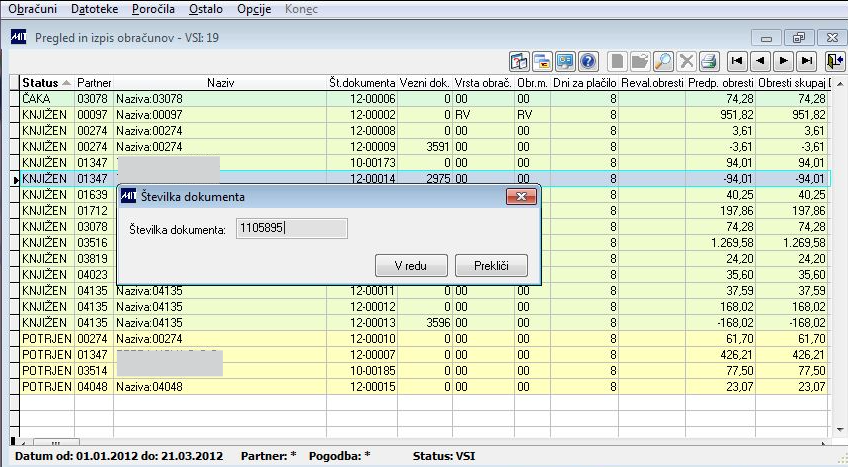Image resolution: width=848 pixels, height=467 pixels.
Task: Close the Številka dokumenta dialog
Action: [x=520, y=197]
